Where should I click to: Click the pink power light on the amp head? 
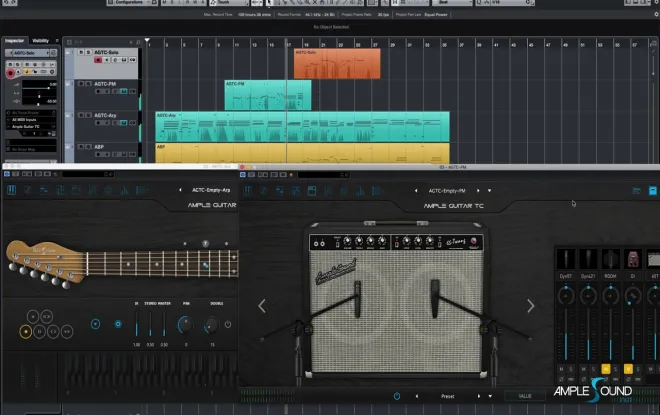tap(474, 241)
